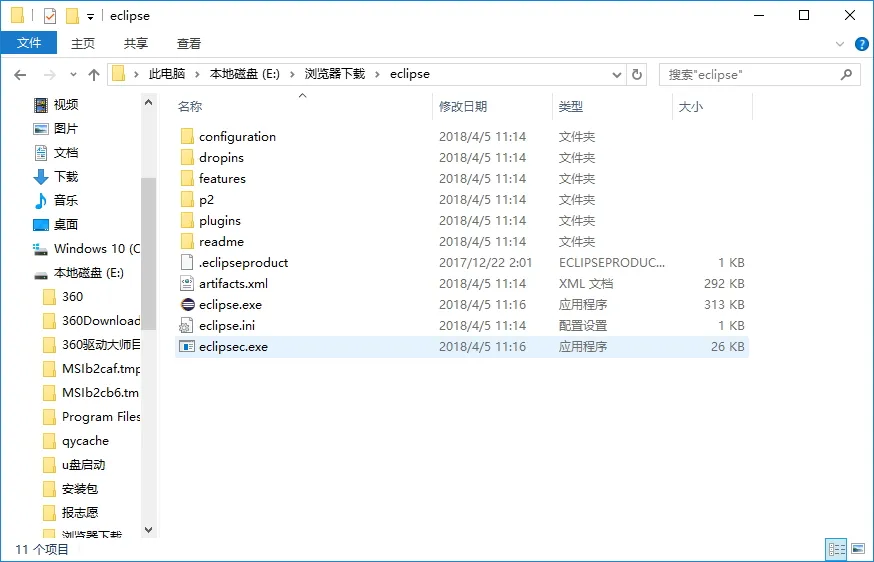Image resolution: width=874 pixels, height=562 pixels.
Task: Click sidebar scrollbar up arrow
Action: 148,103
